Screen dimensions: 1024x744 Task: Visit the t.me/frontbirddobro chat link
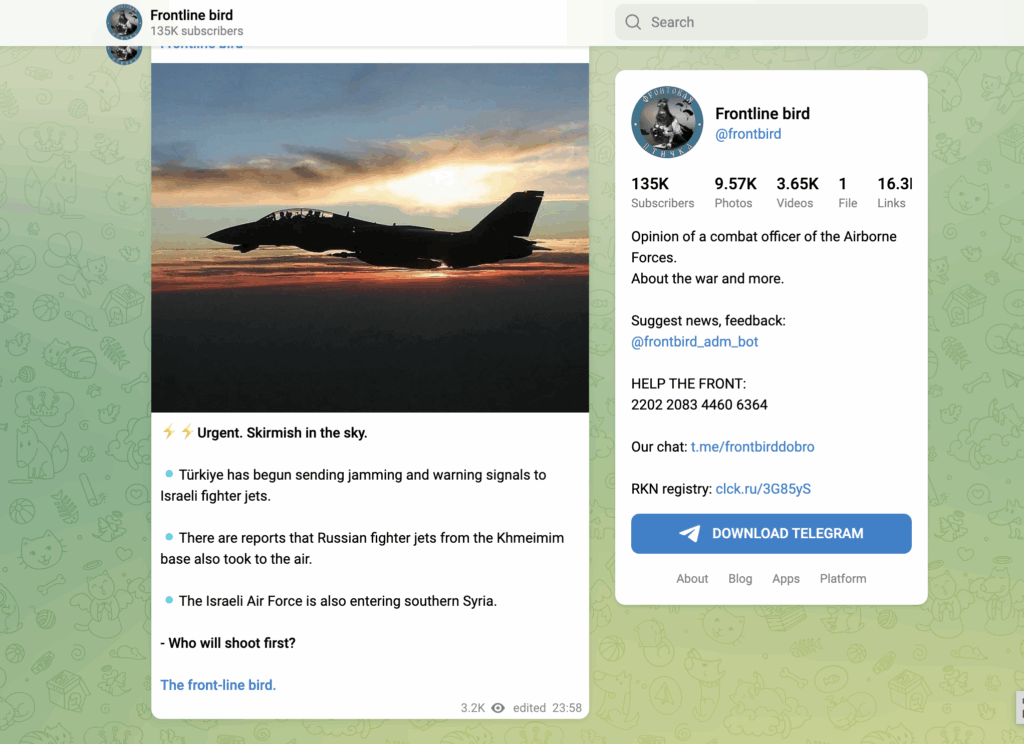coord(752,447)
